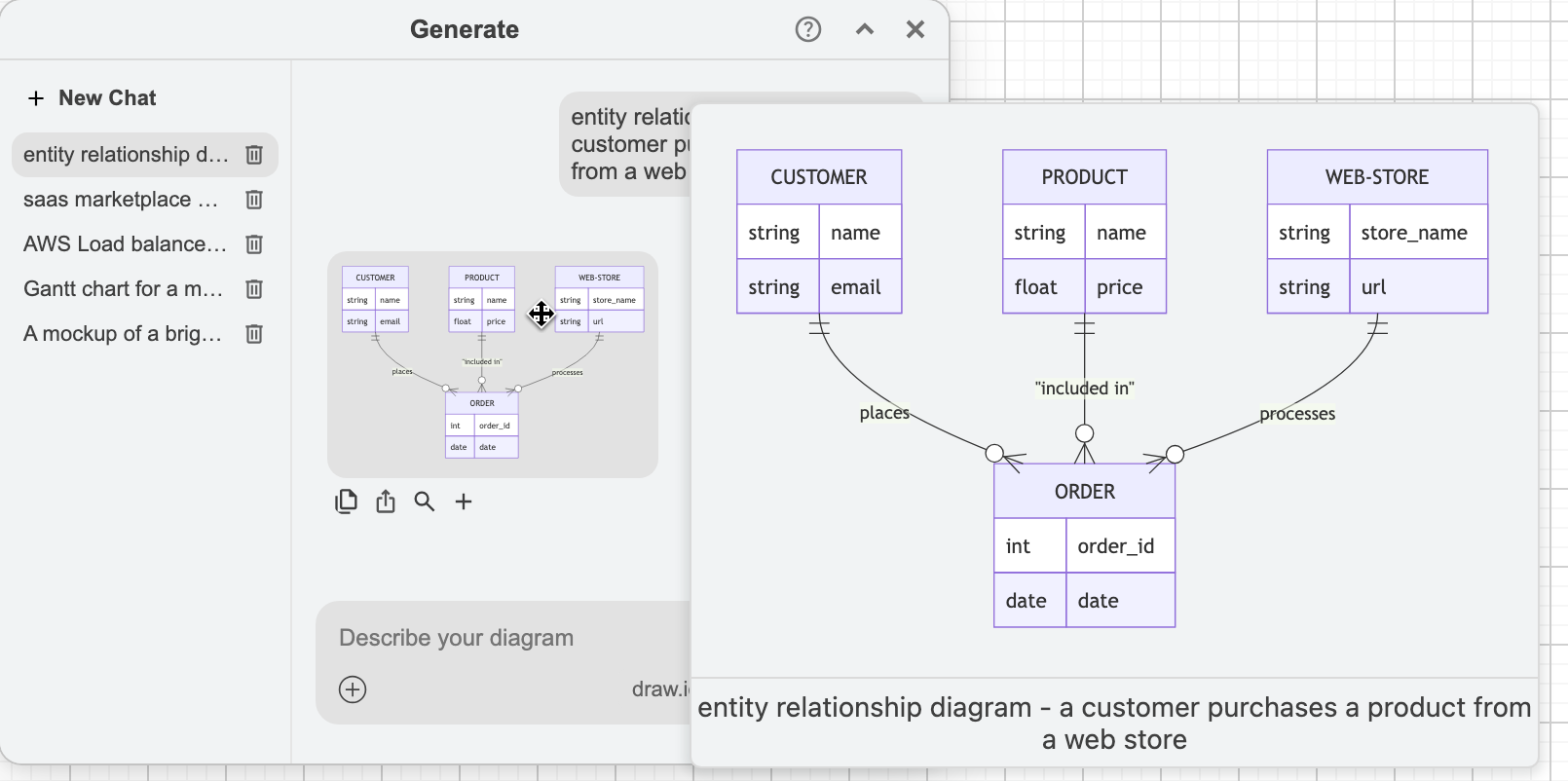Select the WEB-STORE entity header in preview
This screenshot has width=1568, height=781.
[x=1377, y=177]
